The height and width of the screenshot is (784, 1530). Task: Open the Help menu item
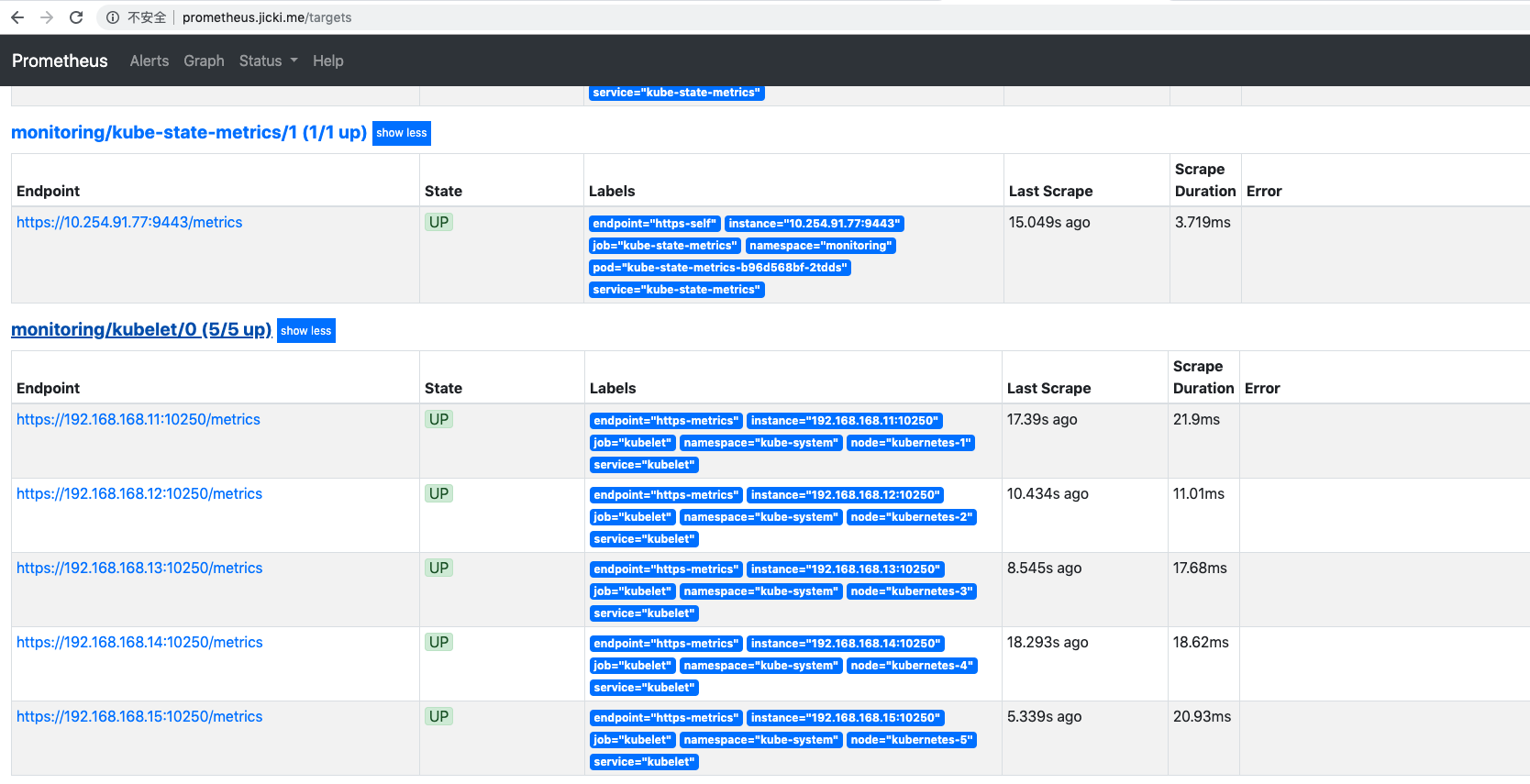point(327,61)
